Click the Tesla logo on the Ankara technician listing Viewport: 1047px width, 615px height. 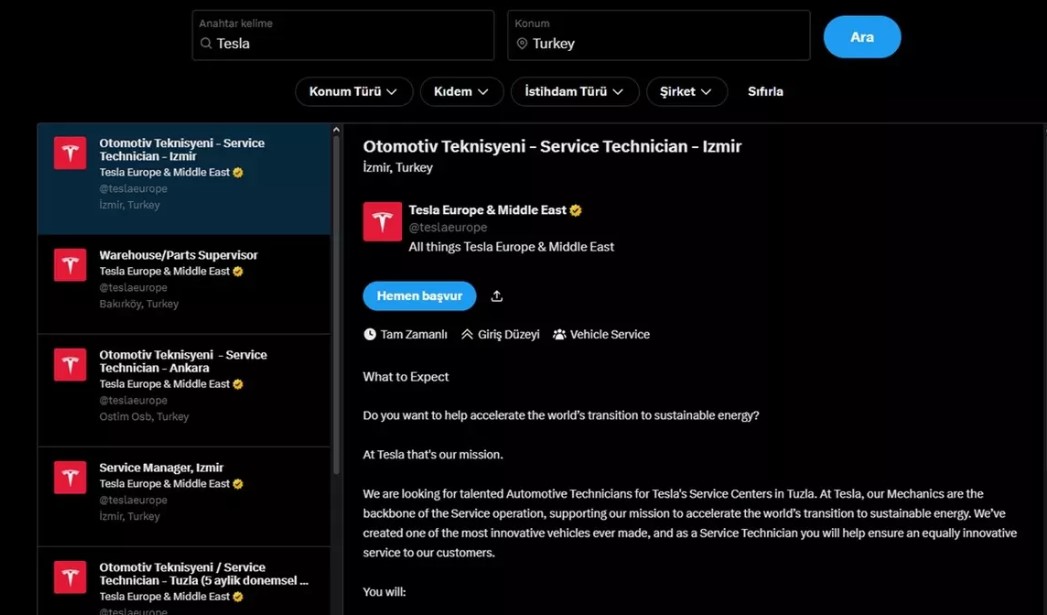click(70, 365)
